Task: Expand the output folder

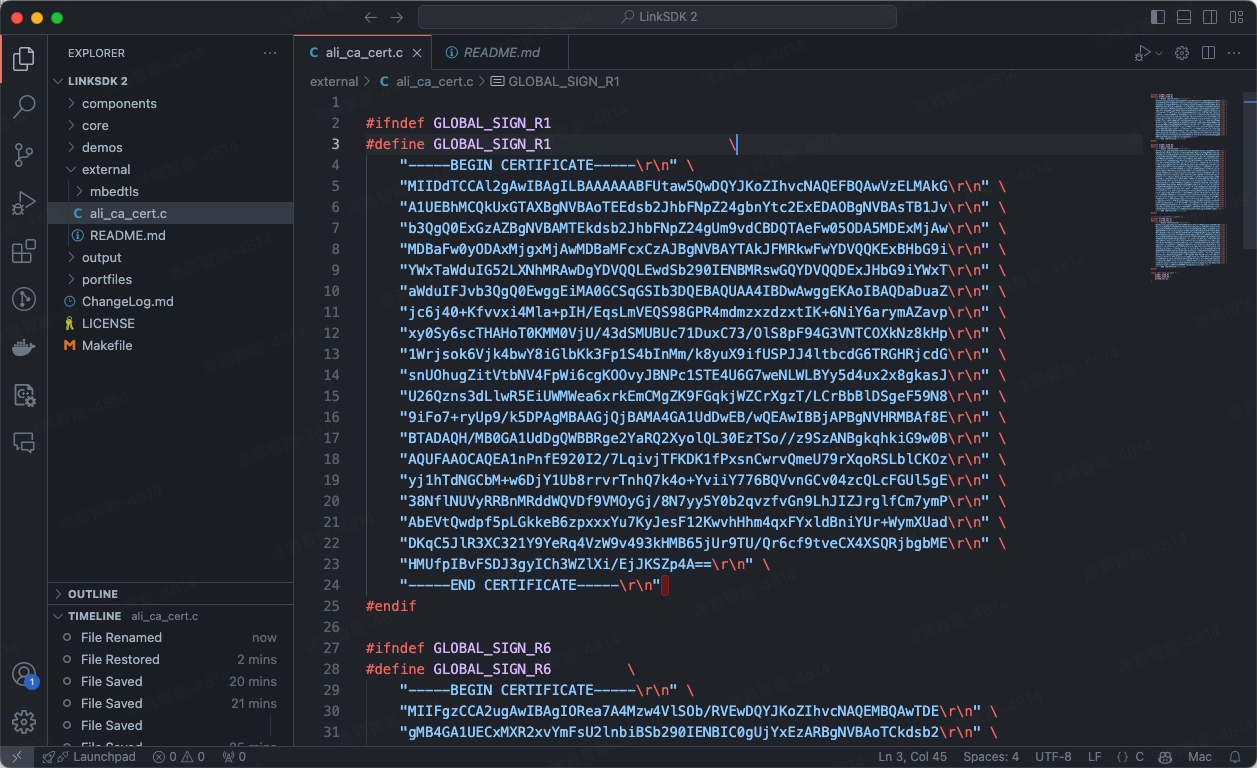Action: 170,258
